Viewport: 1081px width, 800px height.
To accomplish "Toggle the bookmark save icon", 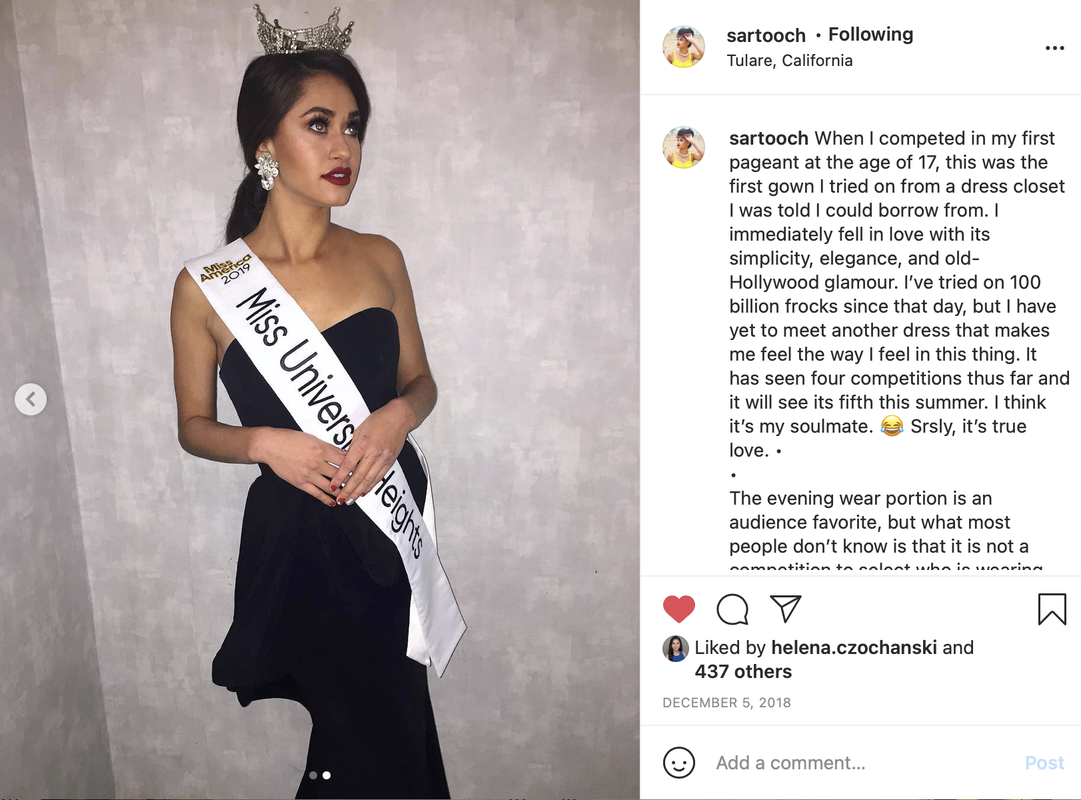I will point(1052,609).
